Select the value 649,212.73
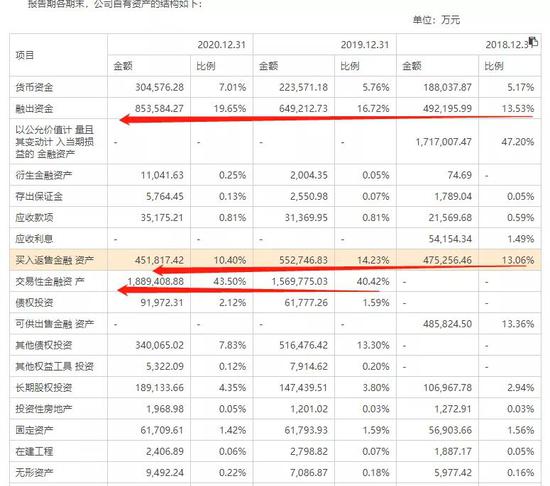 [x=303, y=109]
